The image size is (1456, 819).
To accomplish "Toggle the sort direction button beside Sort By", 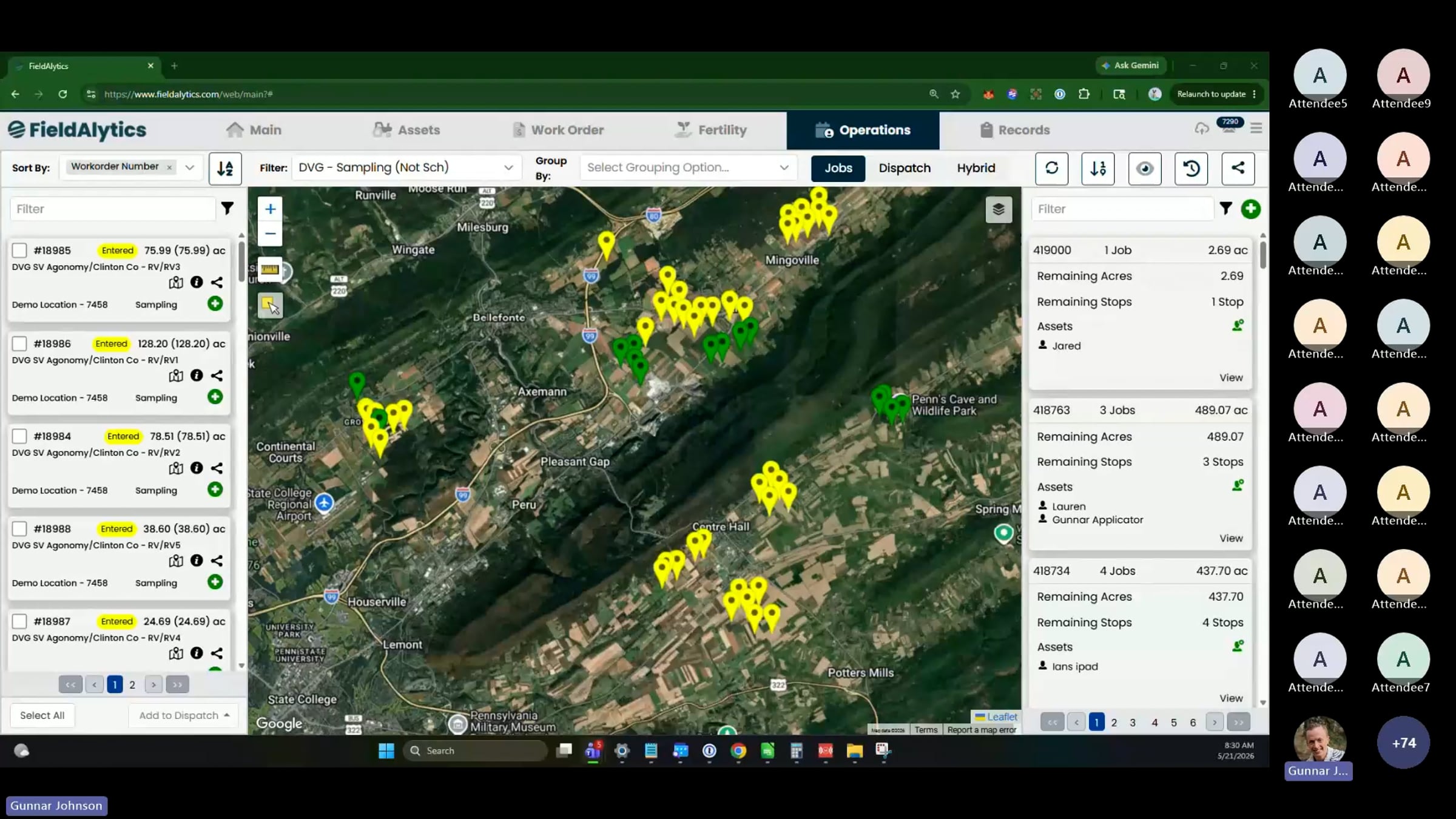I will (x=225, y=168).
